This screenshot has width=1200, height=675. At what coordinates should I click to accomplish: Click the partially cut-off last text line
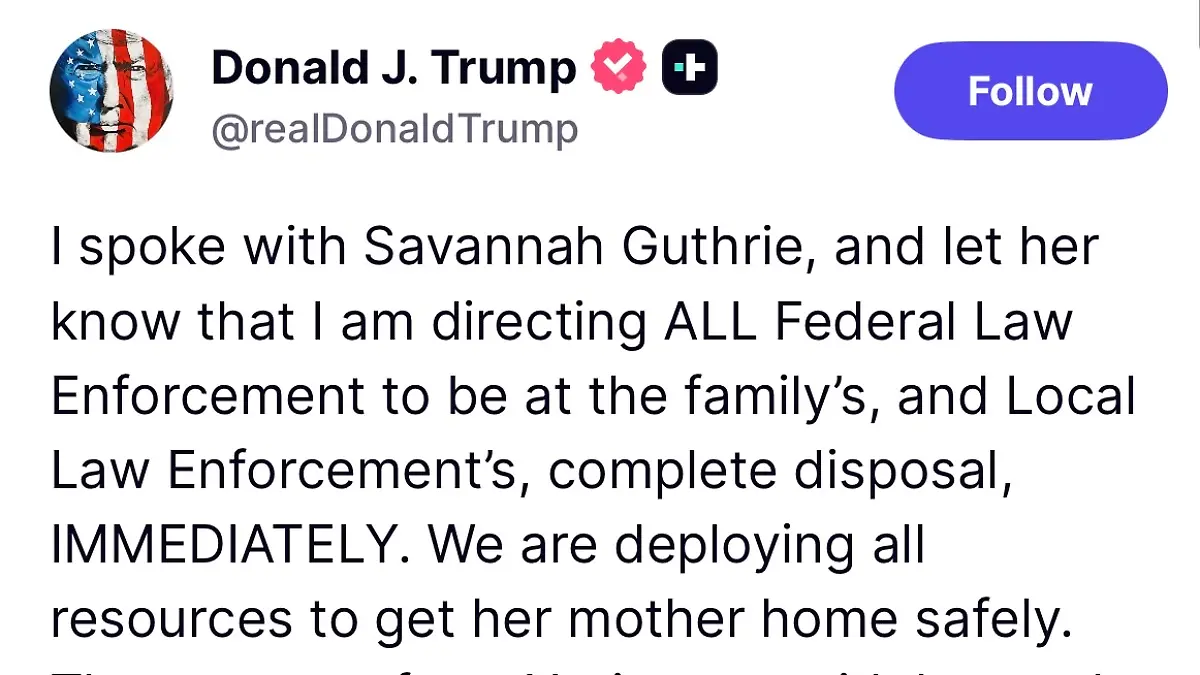point(600,668)
